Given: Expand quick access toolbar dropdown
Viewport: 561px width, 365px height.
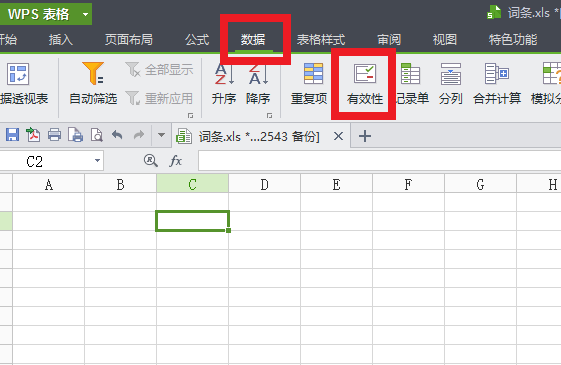Looking at the screenshot, I should click(x=161, y=135).
